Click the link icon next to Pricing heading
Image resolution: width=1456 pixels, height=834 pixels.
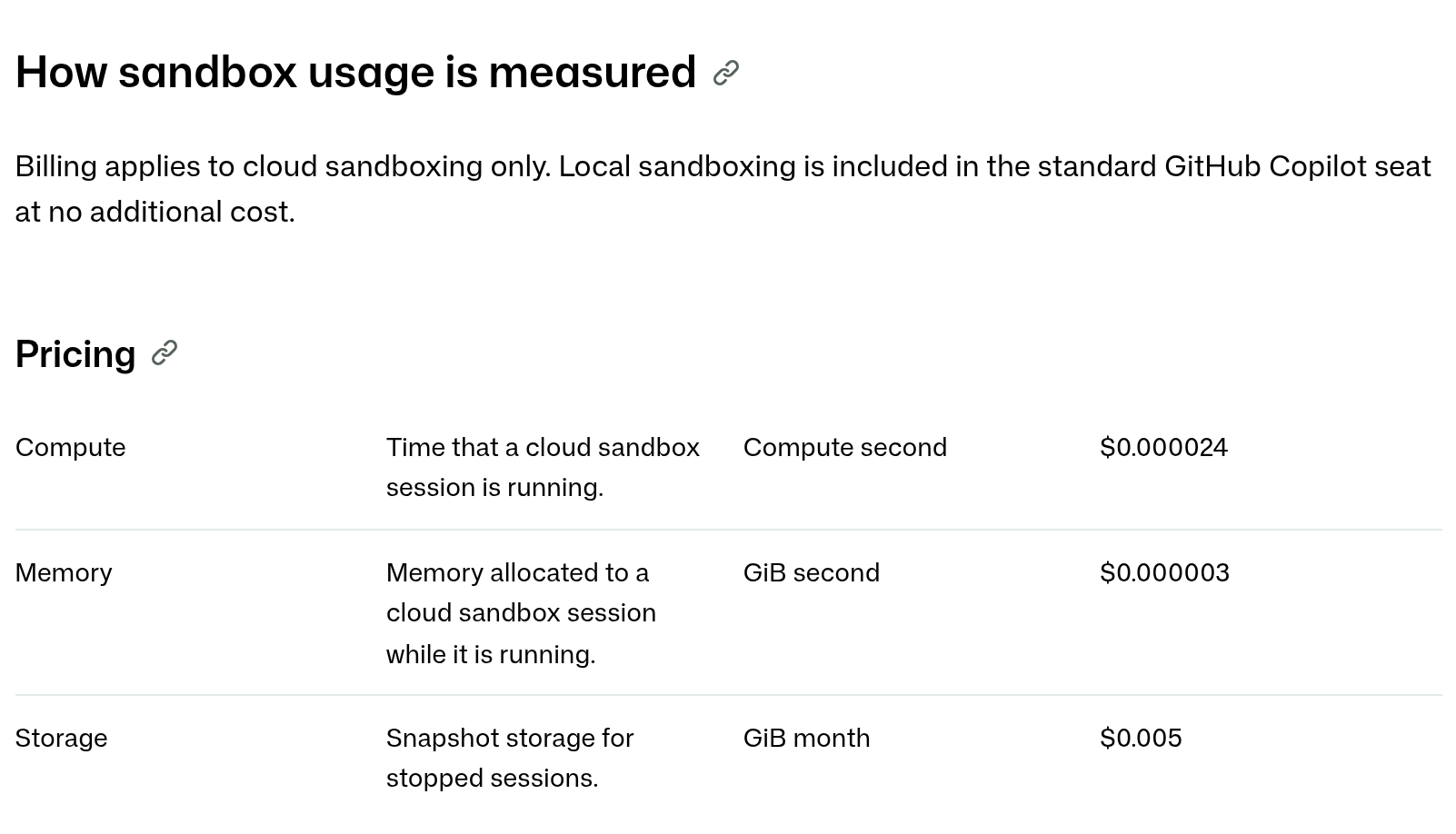click(164, 352)
